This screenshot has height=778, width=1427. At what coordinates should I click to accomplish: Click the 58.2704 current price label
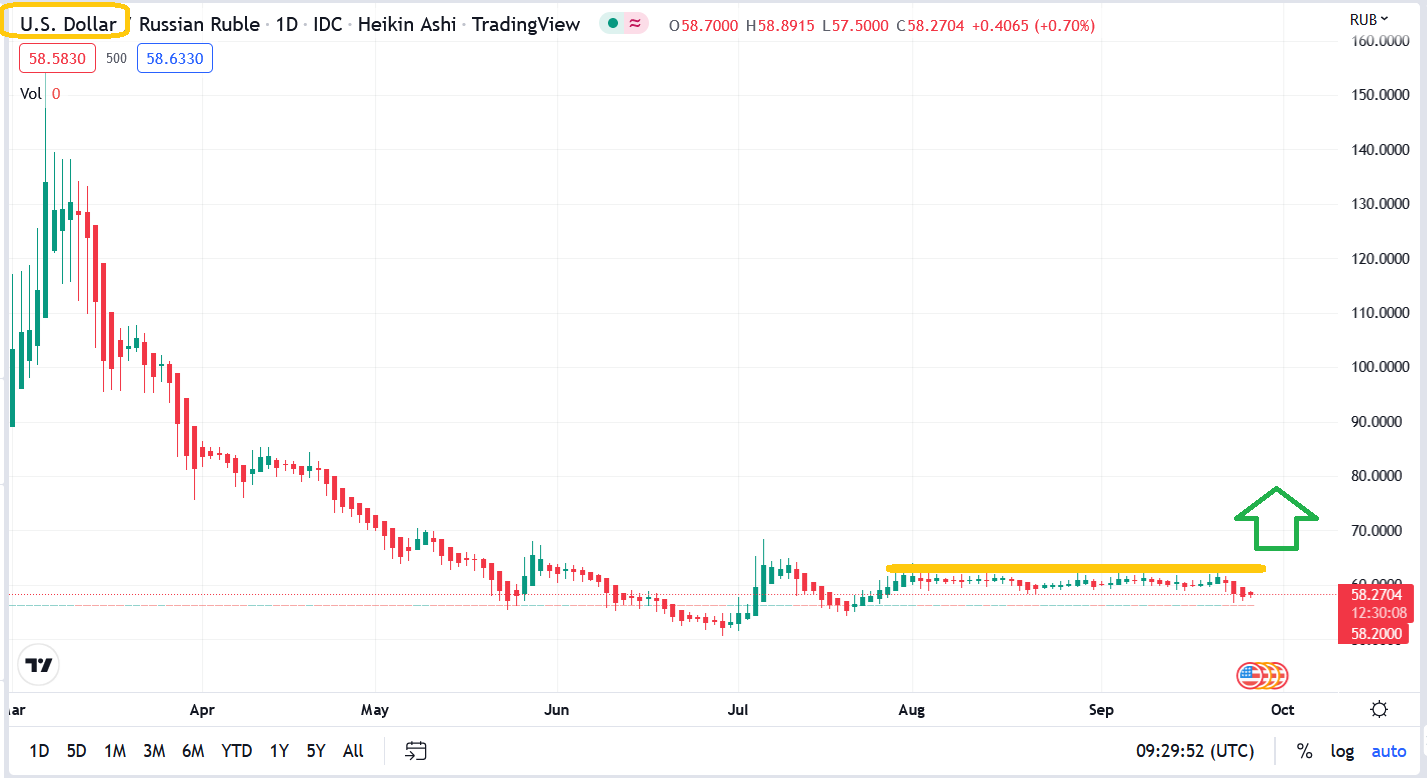pos(1379,594)
